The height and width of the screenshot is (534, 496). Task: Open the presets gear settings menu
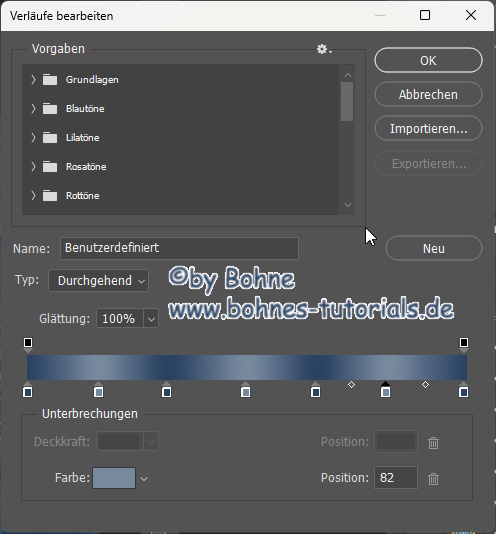tap(324, 49)
